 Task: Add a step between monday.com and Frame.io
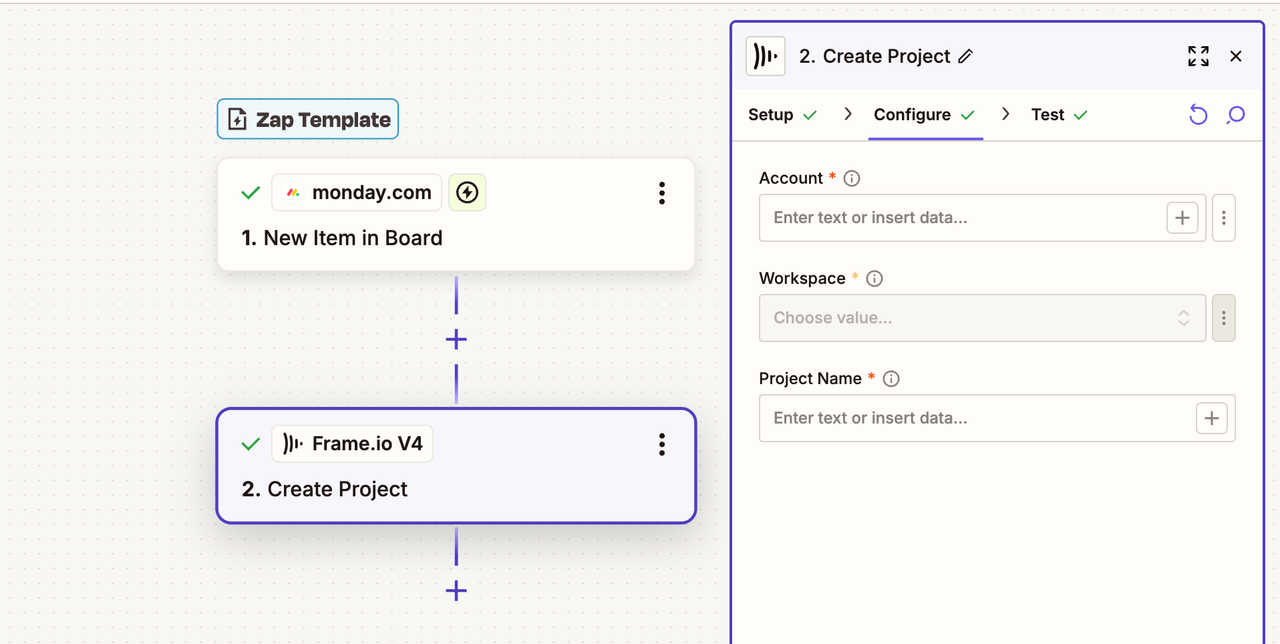pos(456,340)
